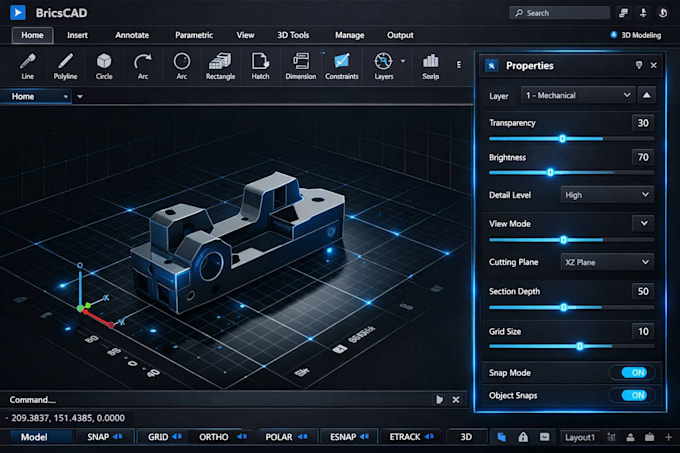The width and height of the screenshot is (680, 453).
Task: Toggle the 3D status bar button
Action: (466, 437)
